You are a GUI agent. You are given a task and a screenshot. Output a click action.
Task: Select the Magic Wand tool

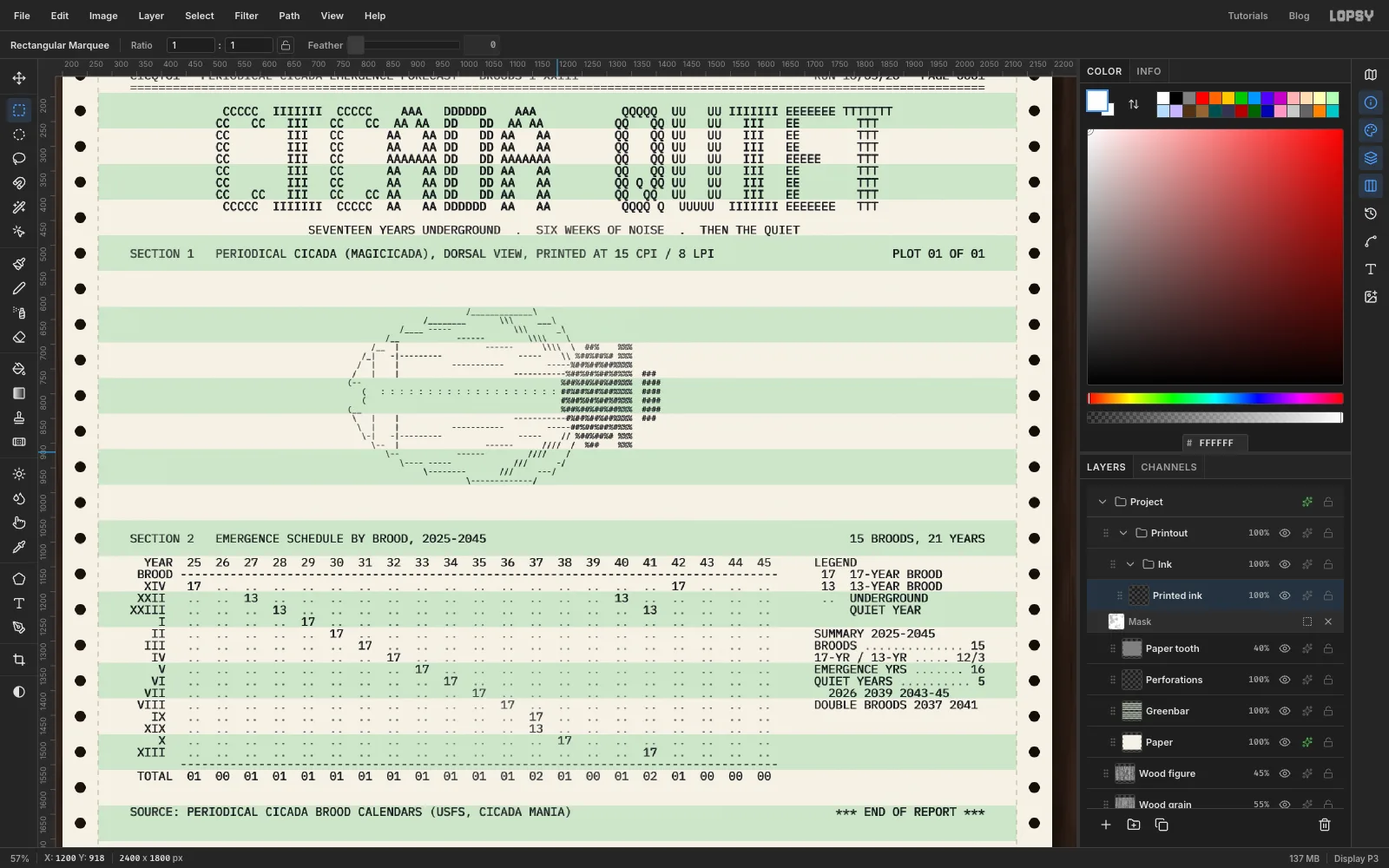pyautogui.click(x=19, y=207)
